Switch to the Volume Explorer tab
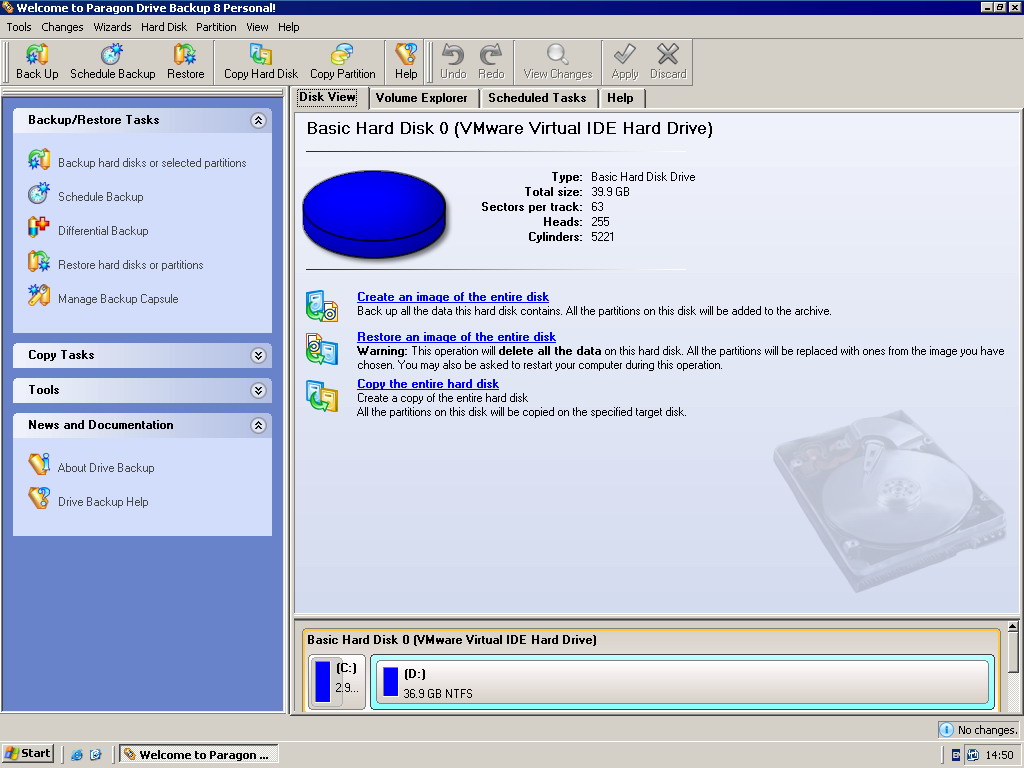This screenshot has width=1024, height=768. [422, 98]
